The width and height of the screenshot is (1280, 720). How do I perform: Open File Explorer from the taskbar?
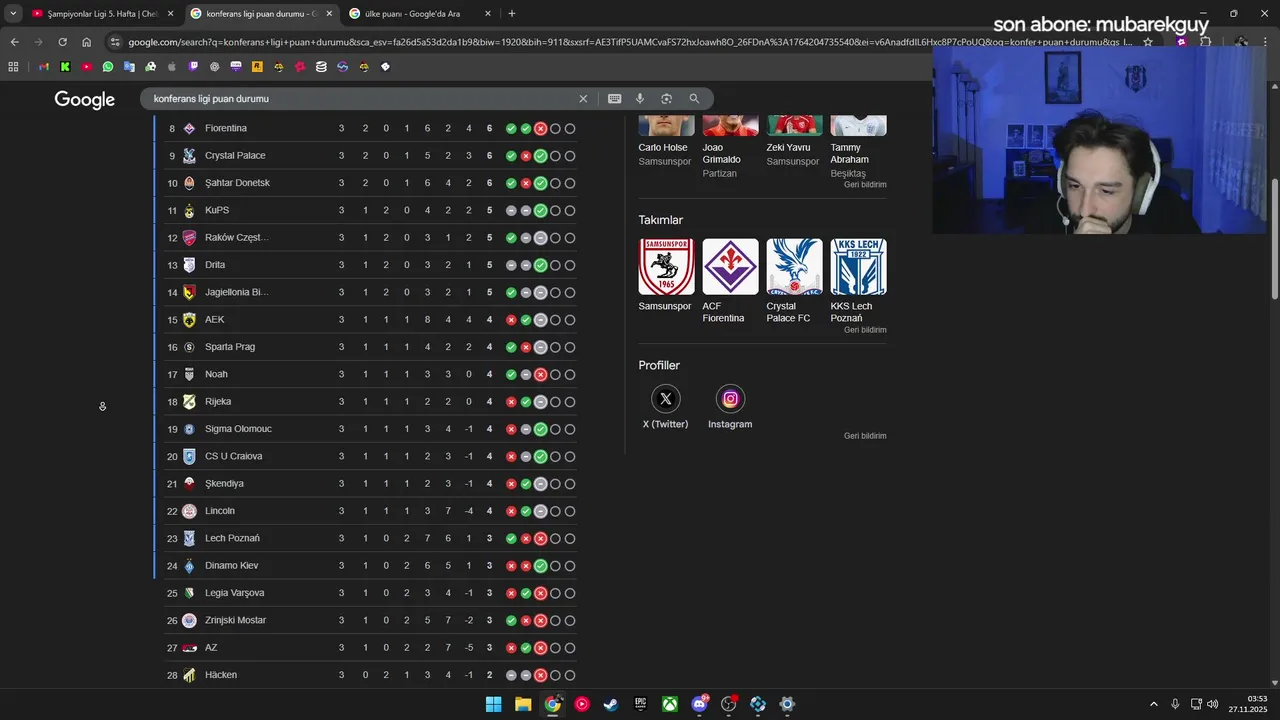523,704
